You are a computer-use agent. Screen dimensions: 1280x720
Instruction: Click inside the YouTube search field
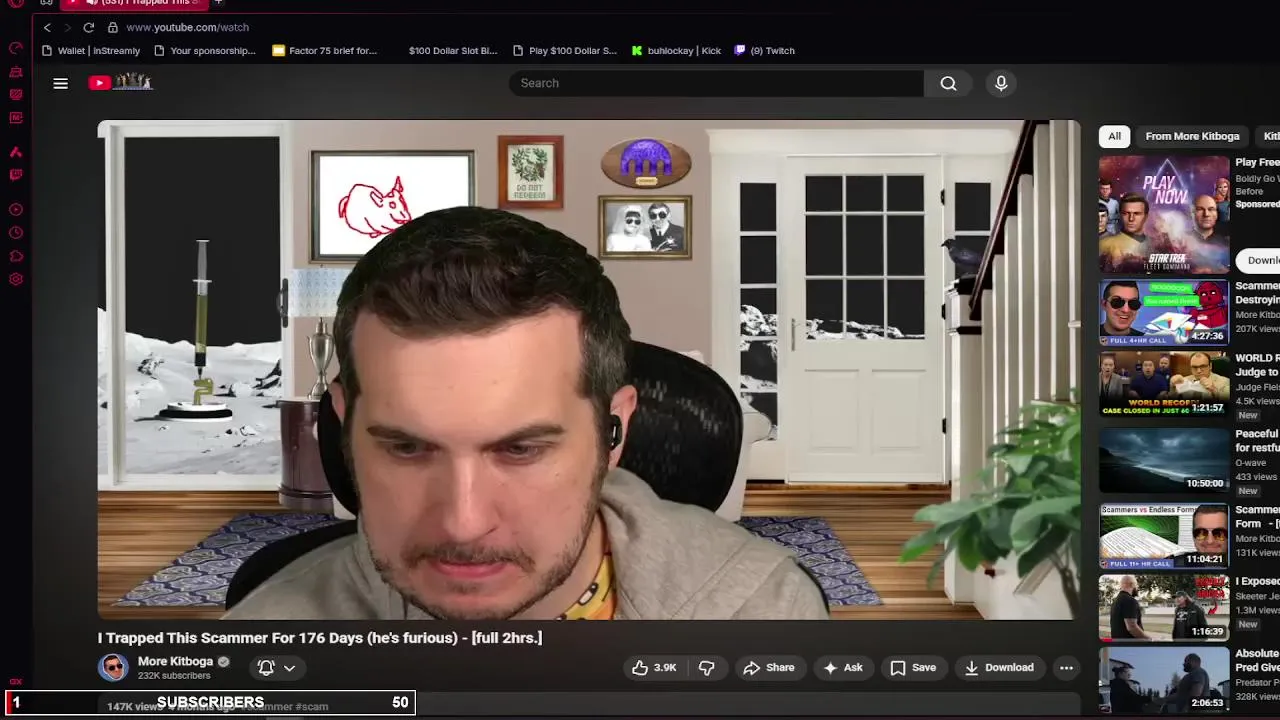(716, 83)
